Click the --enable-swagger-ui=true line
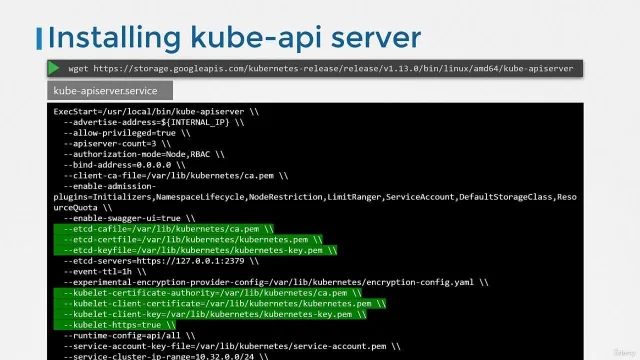The height and width of the screenshot is (360, 640). [x=129, y=218]
